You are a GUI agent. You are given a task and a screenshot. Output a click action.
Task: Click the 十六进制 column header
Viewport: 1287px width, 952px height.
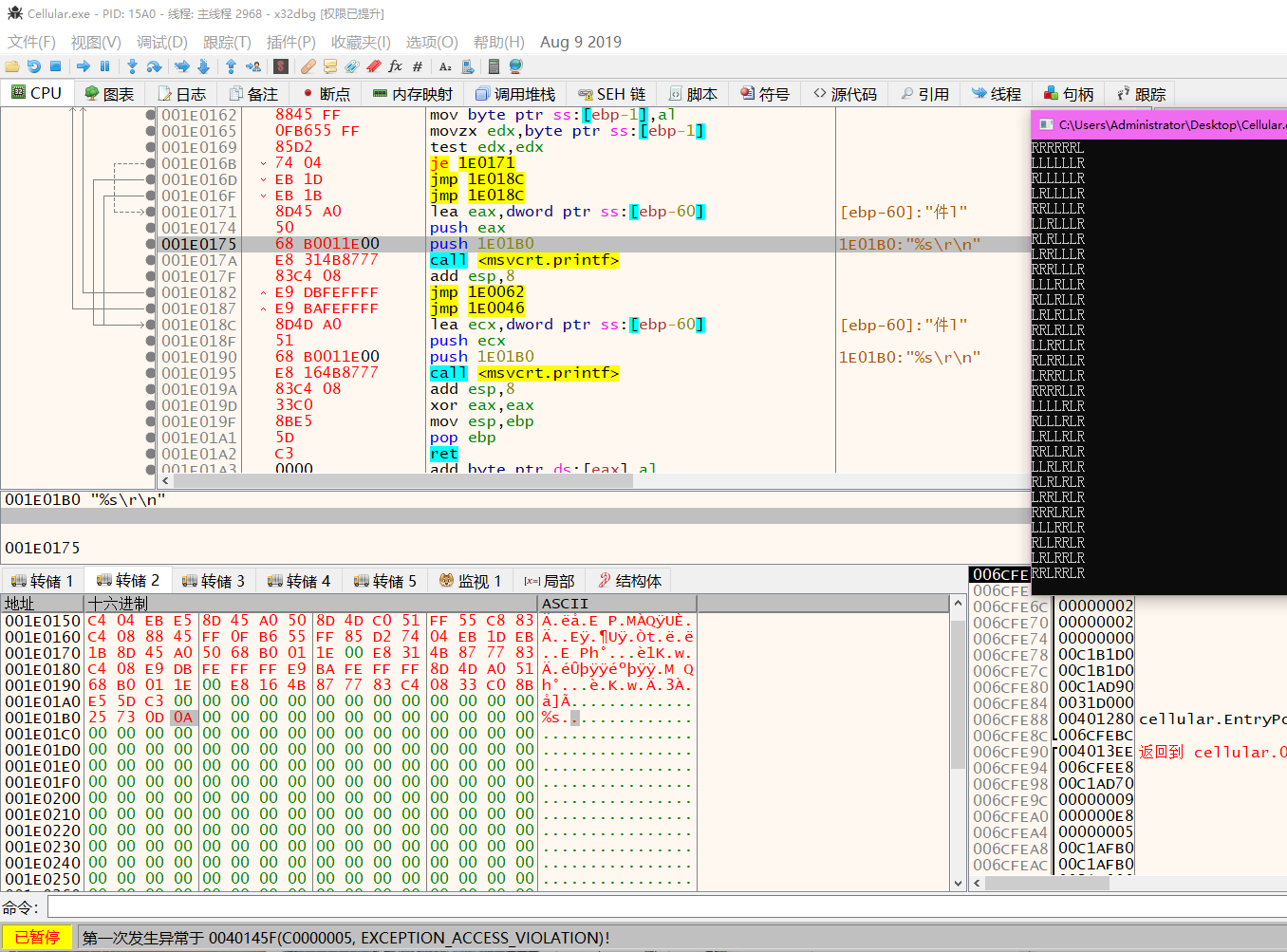[x=311, y=604]
